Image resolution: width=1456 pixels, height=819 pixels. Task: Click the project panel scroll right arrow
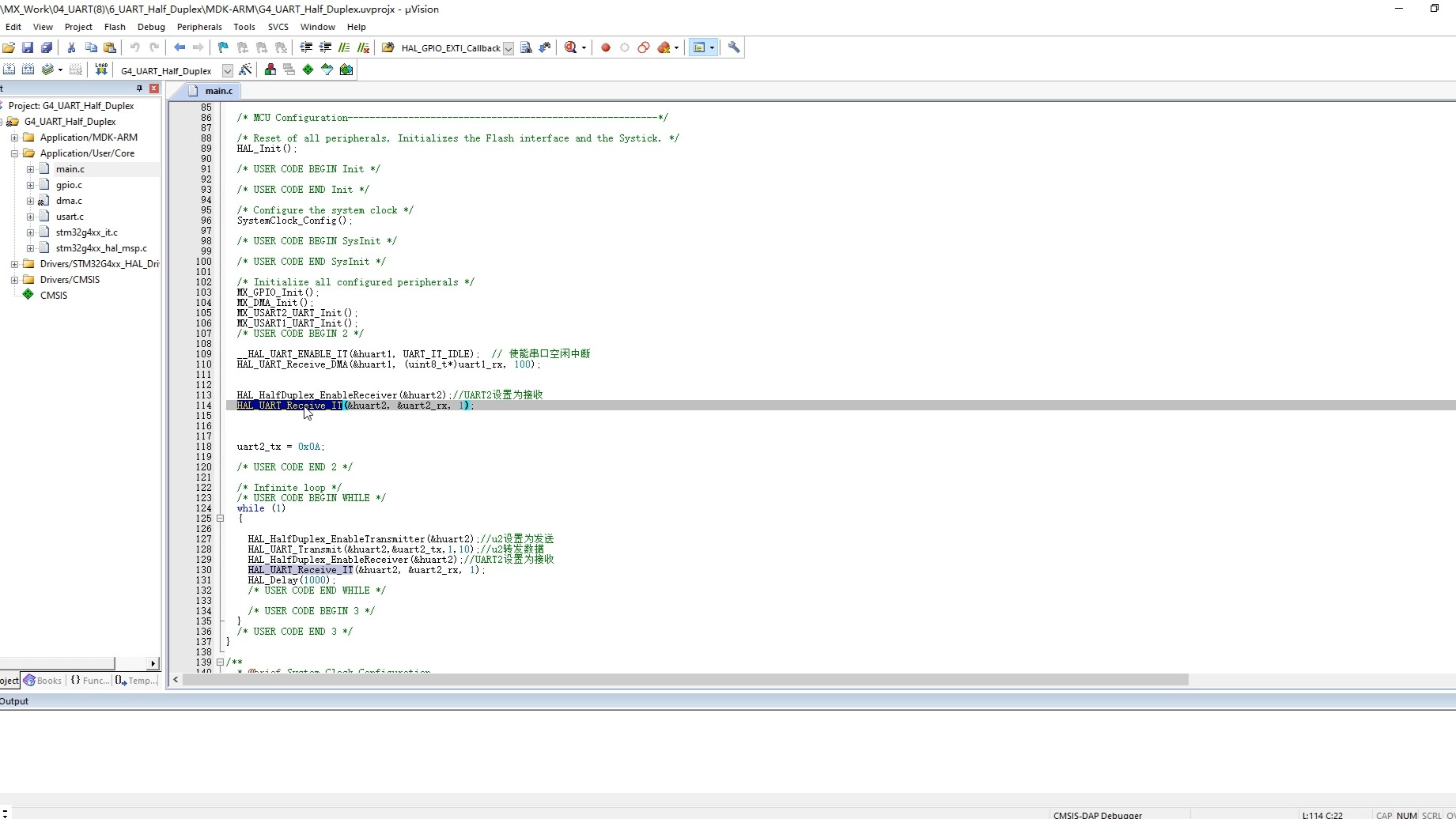click(x=153, y=663)
